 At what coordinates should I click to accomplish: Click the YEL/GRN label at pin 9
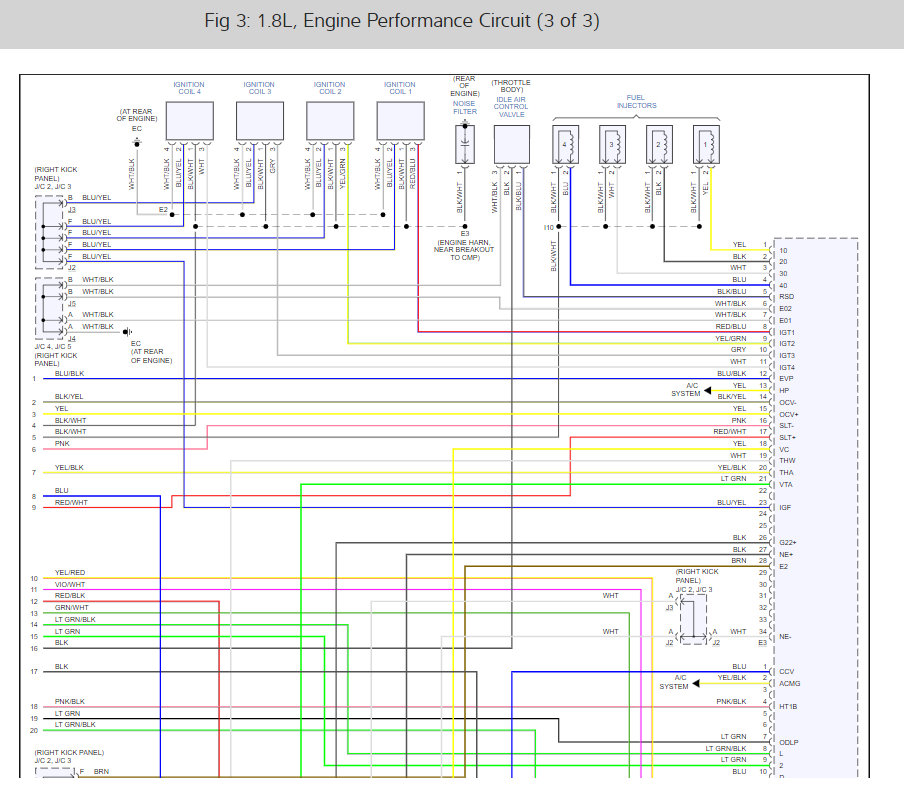[731, 339]
